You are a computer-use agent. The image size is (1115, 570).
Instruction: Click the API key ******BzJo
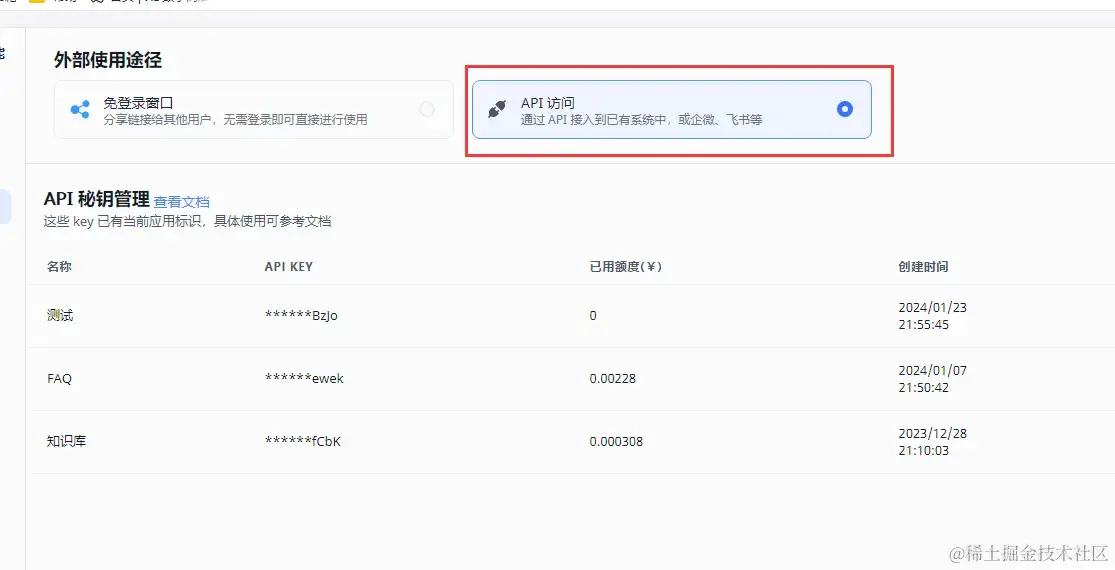(x=301, y=316)
